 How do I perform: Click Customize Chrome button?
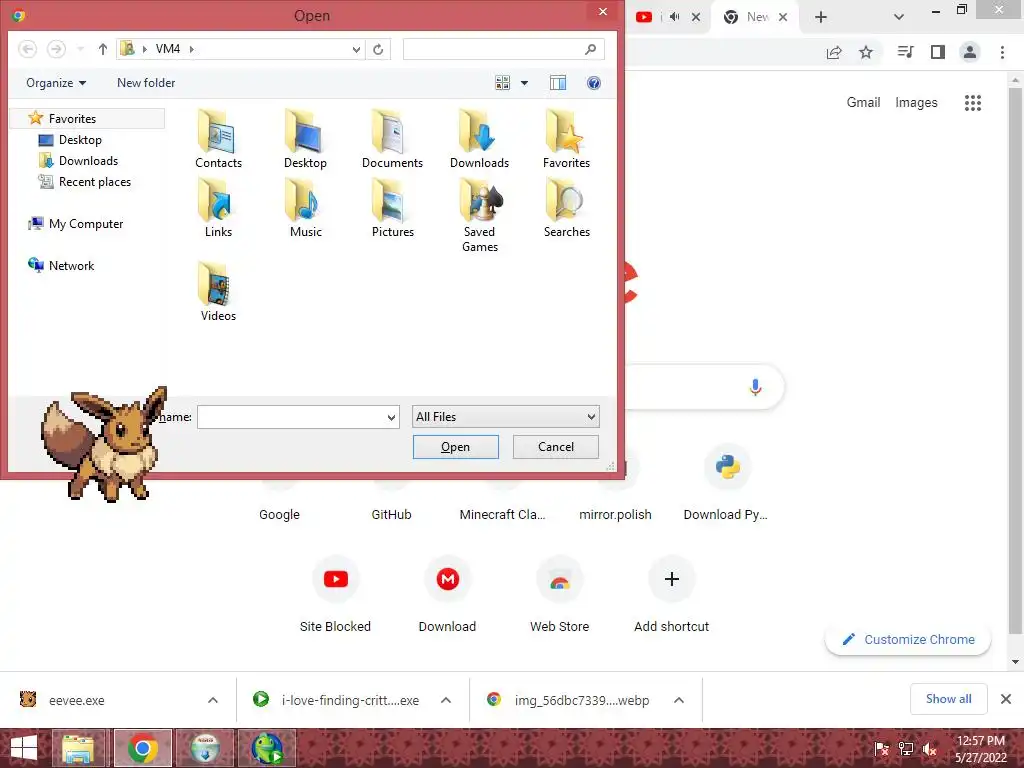[x=908, y=639]
